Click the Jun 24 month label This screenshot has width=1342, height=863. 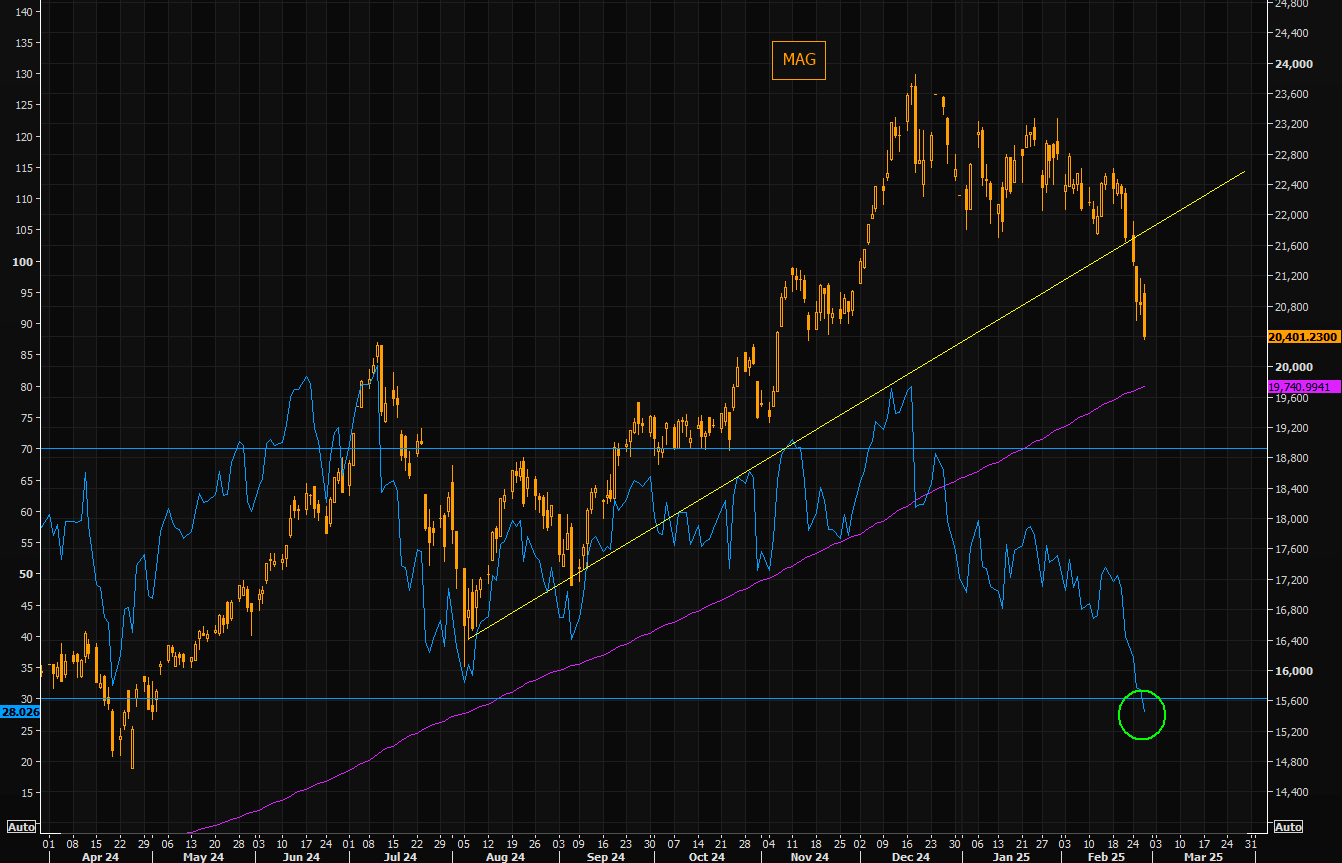click(301, 857)
